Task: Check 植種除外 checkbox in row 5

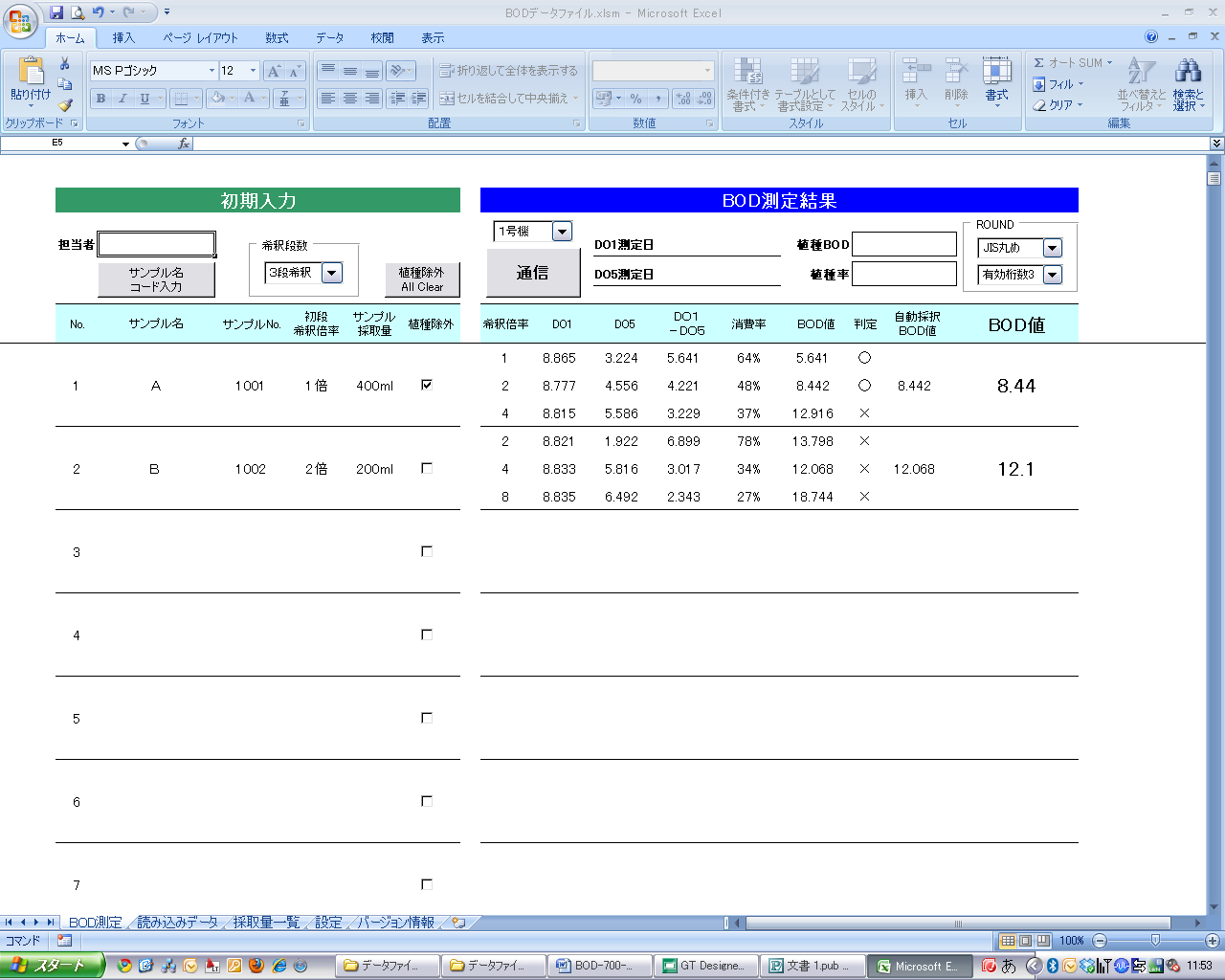Action: 427,718
